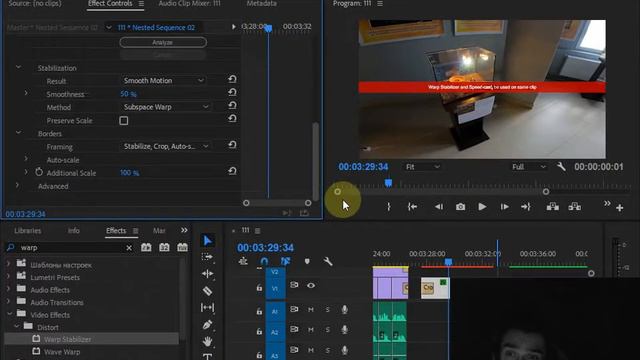Click the Analyze button

click(163, 42)
